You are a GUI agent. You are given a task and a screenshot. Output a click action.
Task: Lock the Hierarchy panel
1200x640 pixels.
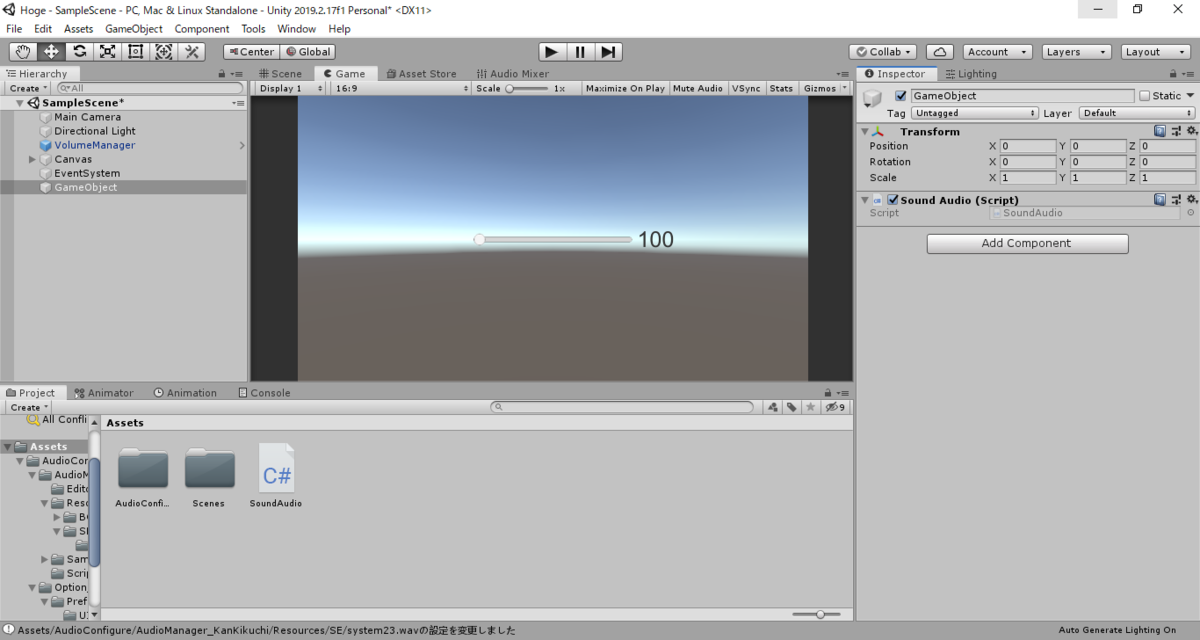222,74
